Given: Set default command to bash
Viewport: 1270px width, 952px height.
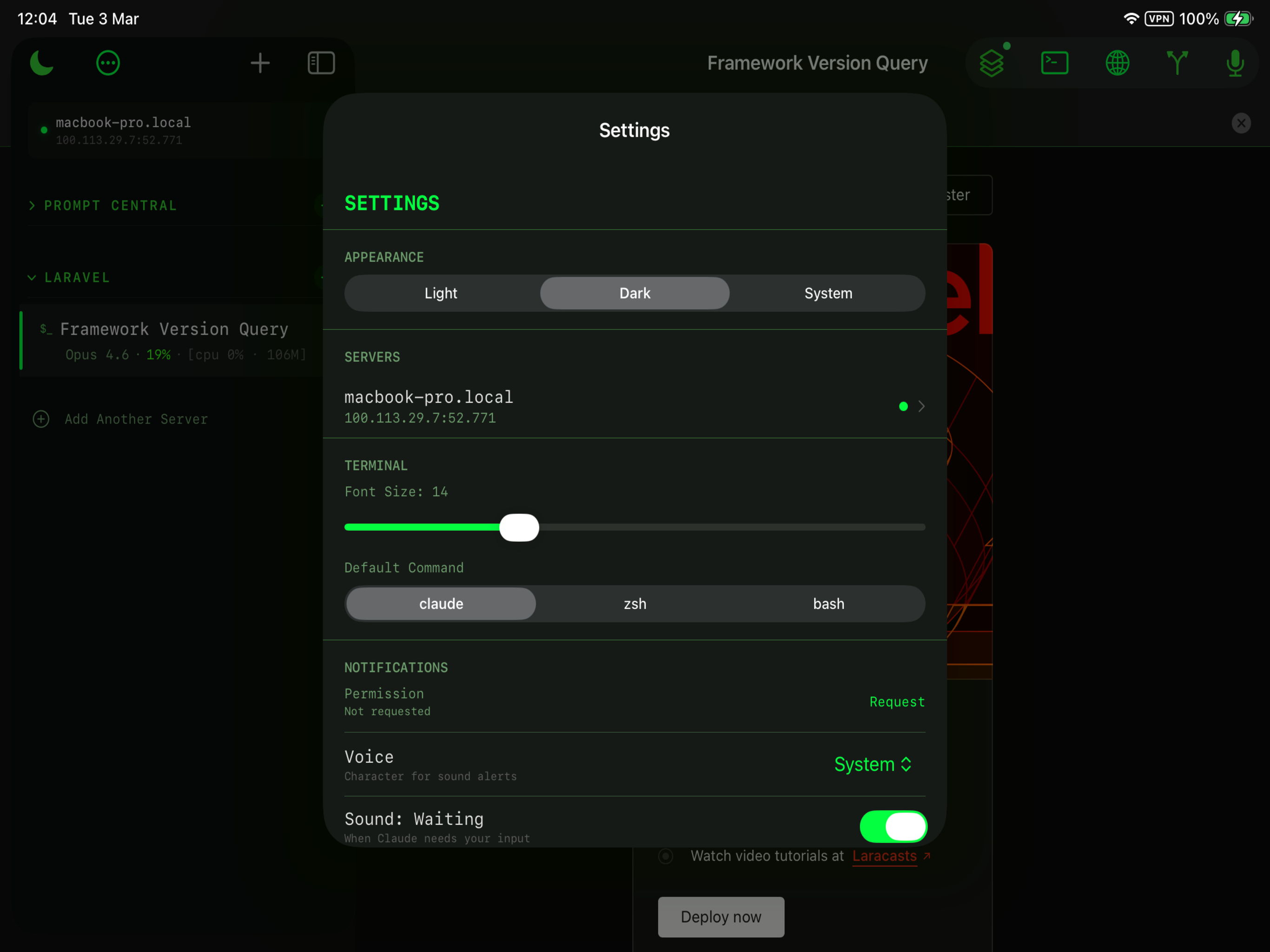Looking at the screenshot, I should 828,604.
